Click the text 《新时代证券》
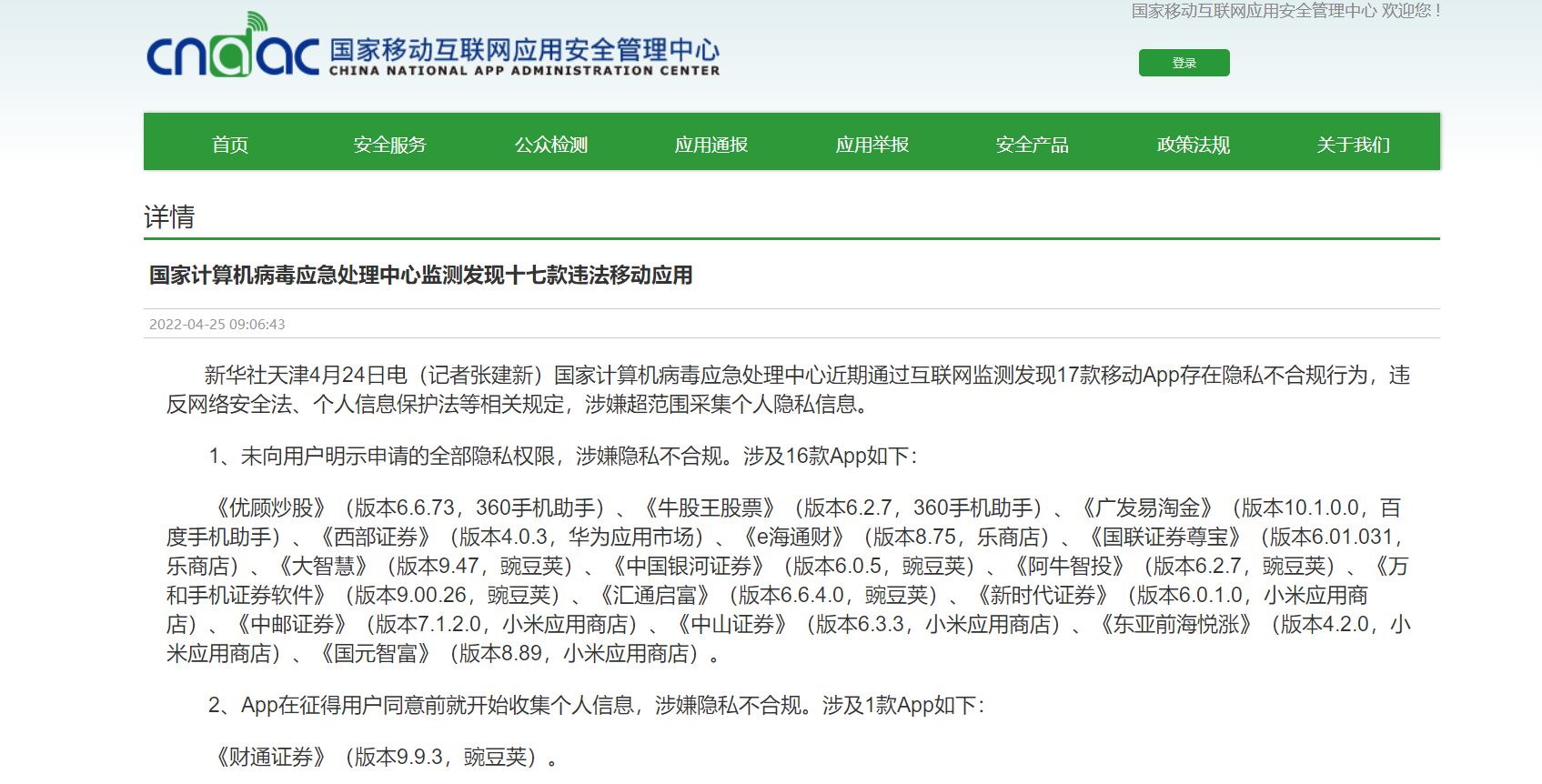 tap(1043, 595)
